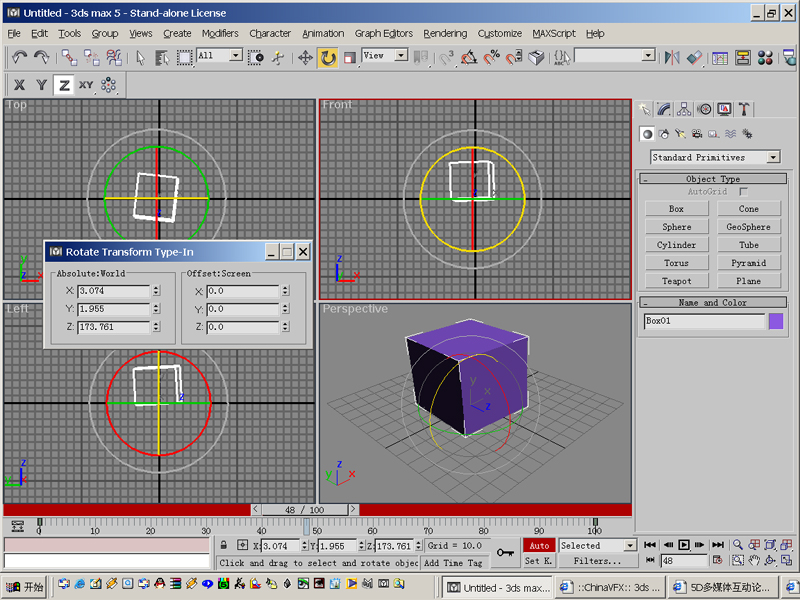
Task: Toggle the Angle Snap button
Action: pos(469,57)
